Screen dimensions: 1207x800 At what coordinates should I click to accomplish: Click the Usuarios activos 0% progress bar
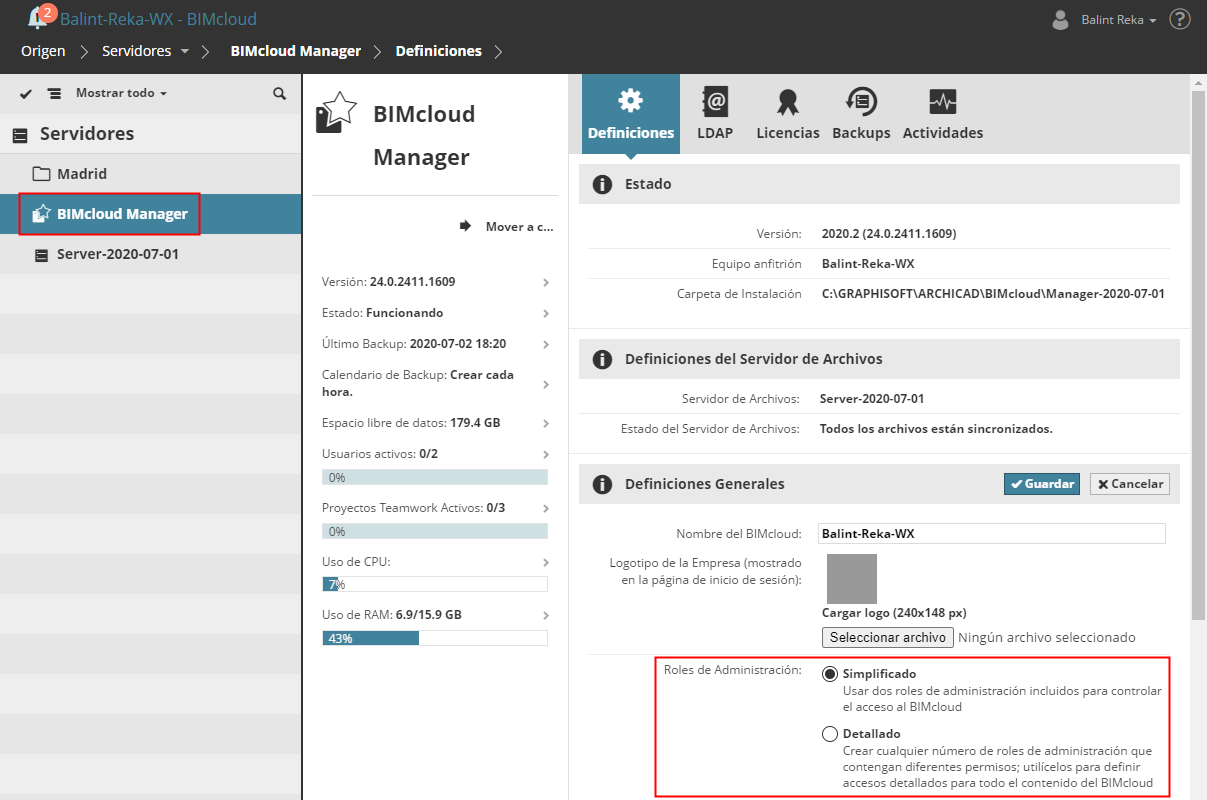pyautogui.click(x=435, y=477)
